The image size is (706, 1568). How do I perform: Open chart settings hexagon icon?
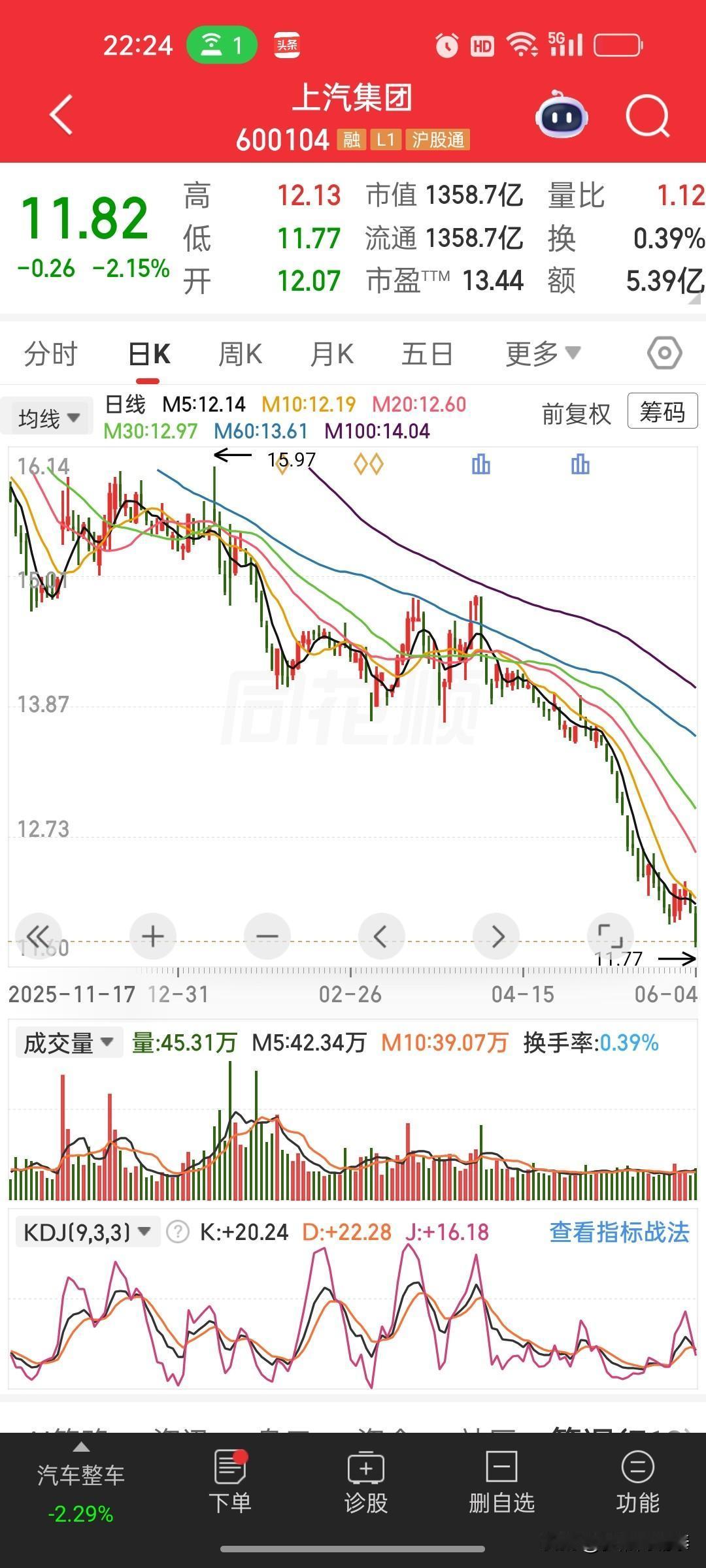(664, 353)
